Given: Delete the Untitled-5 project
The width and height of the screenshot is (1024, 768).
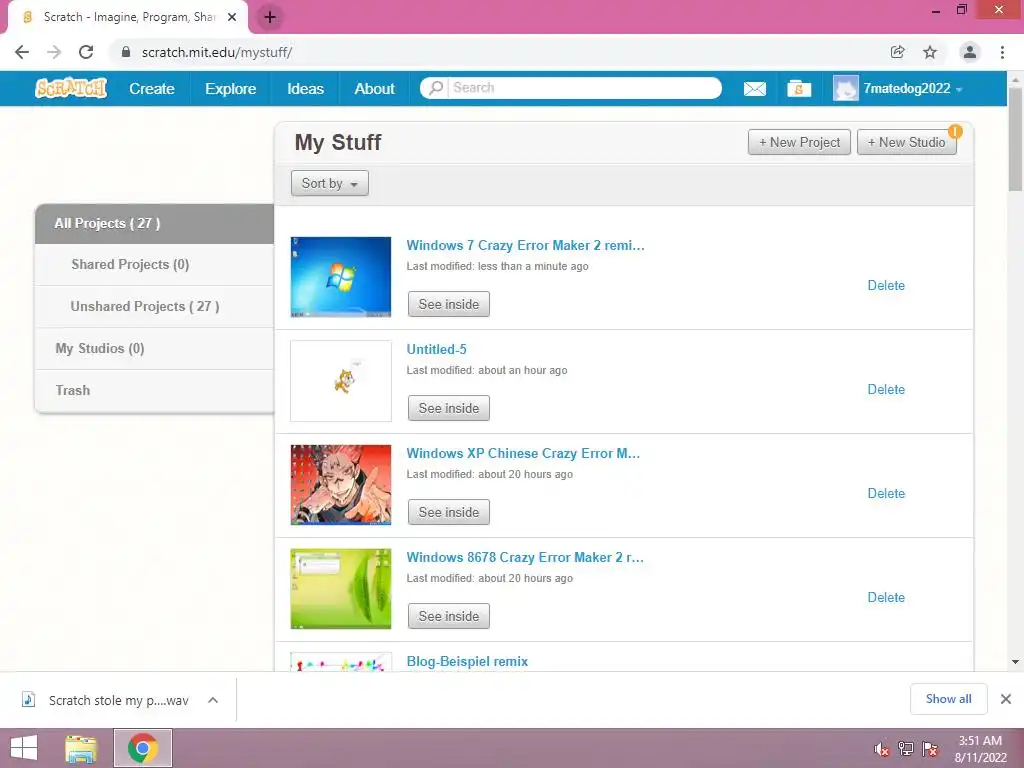Looking at the screenshot, I should point(886,389).
